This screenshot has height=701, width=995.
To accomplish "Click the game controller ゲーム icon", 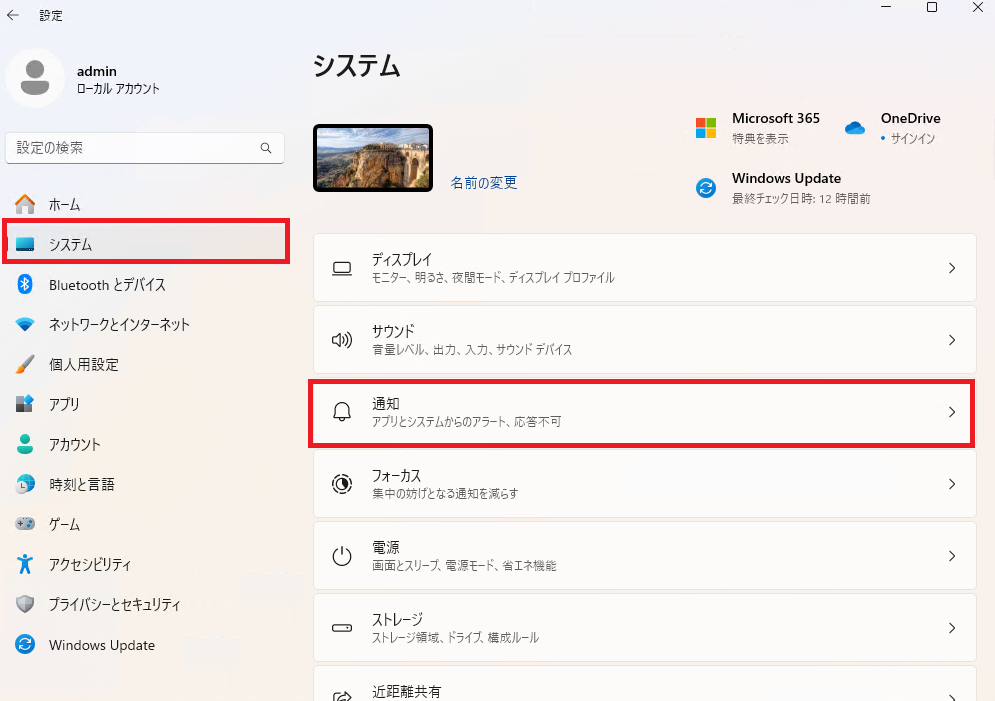I will pyautogui.click(x=25, y=524).
